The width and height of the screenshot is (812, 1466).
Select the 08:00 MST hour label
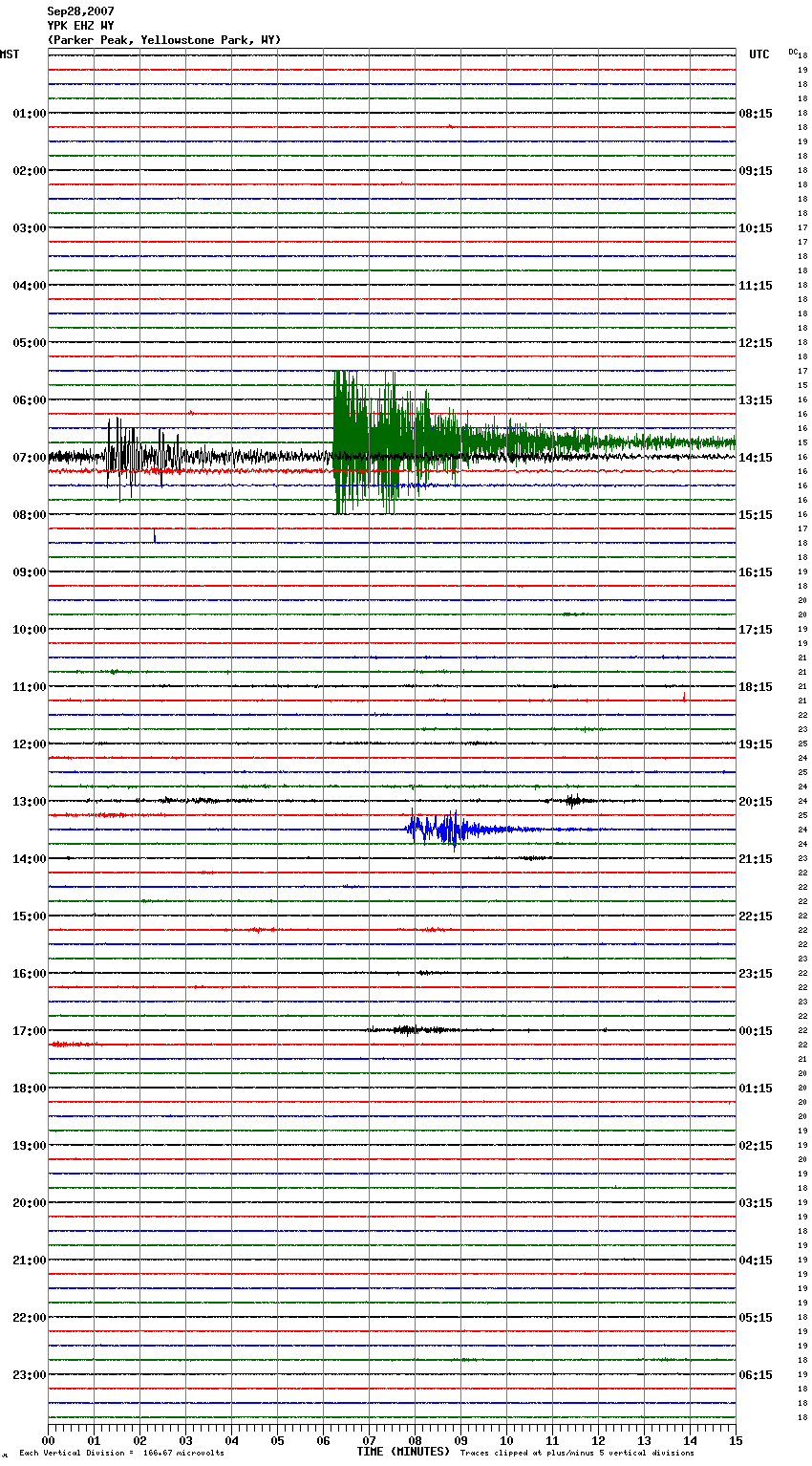(x=30, y=515)
